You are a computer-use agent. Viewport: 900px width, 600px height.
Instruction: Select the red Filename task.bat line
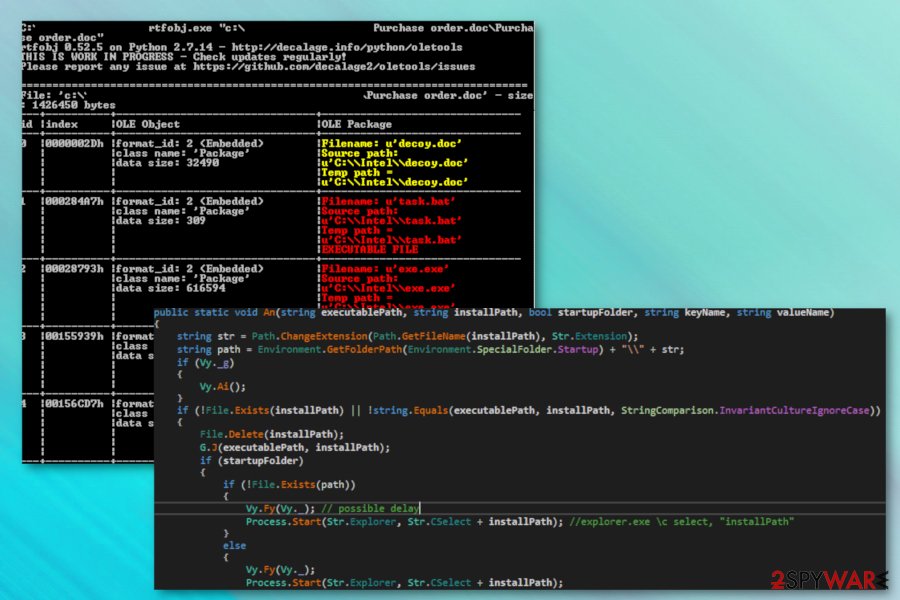(x=388, y=202)
